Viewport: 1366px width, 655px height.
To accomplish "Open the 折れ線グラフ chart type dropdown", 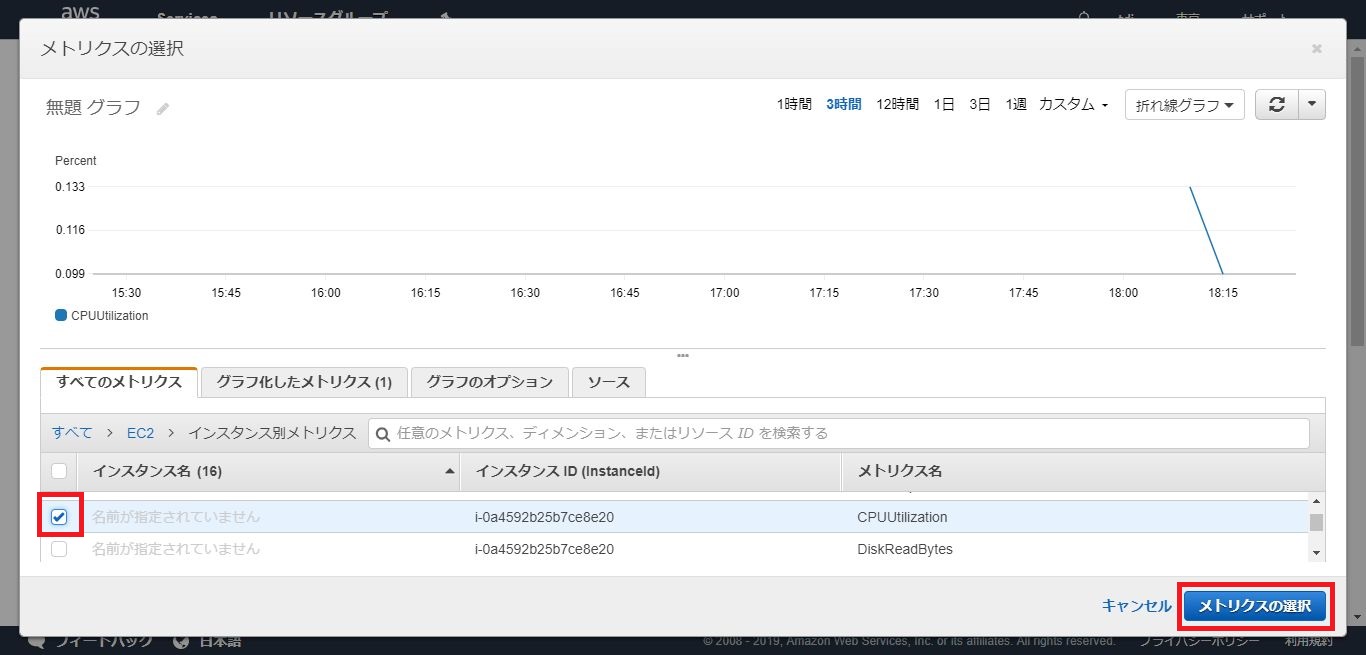I will (x=1184, y=105).
